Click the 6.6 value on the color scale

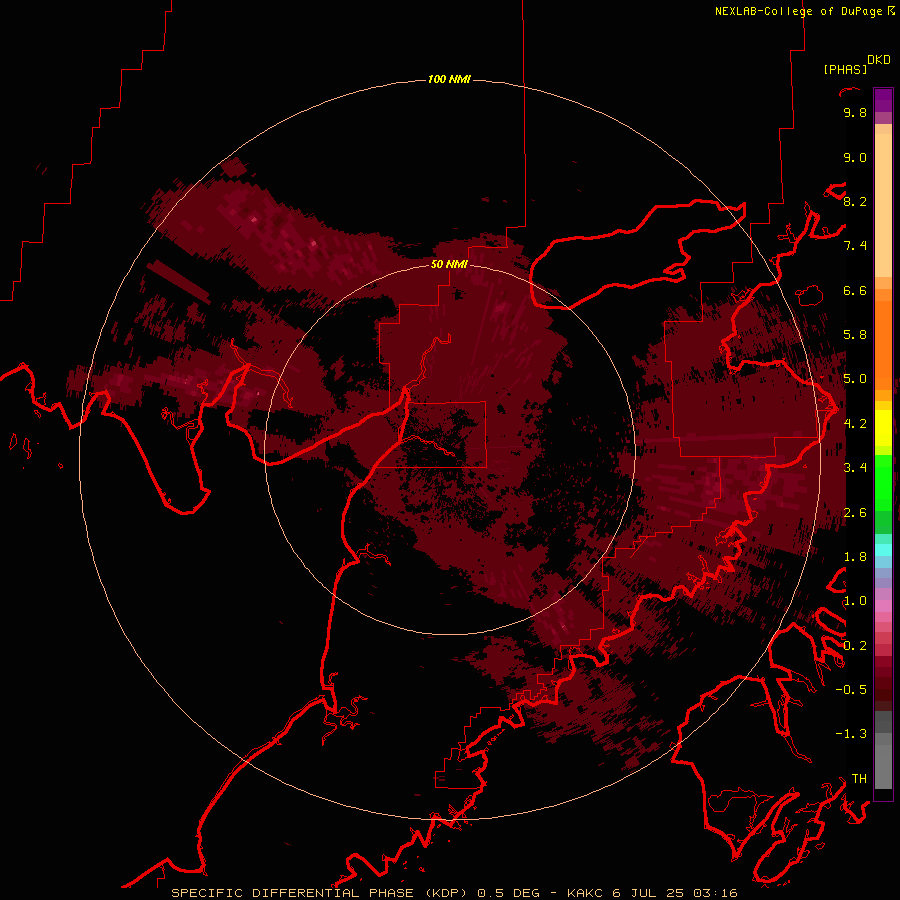coord(855,290)
